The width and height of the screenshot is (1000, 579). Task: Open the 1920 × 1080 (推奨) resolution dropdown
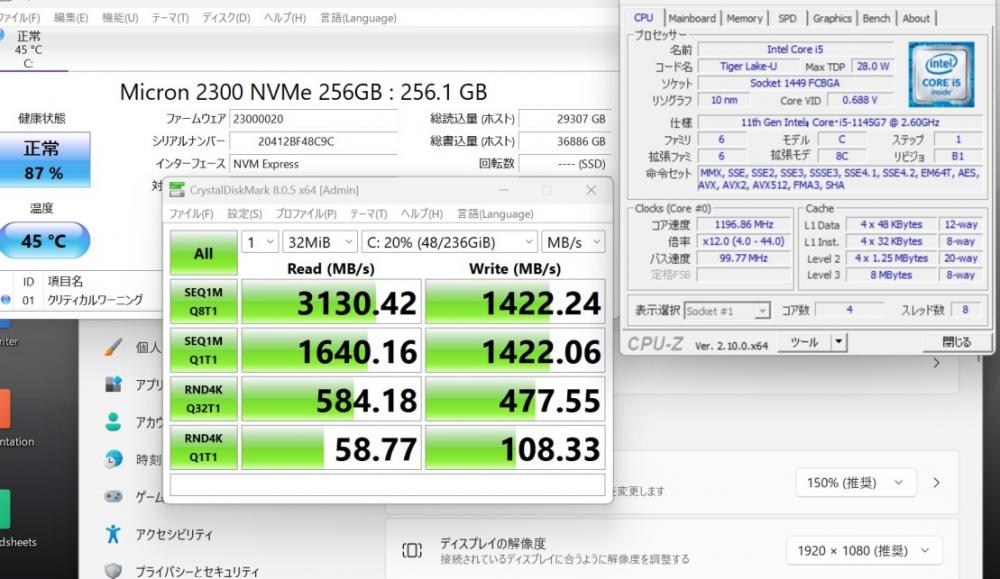tap(862, 550)
